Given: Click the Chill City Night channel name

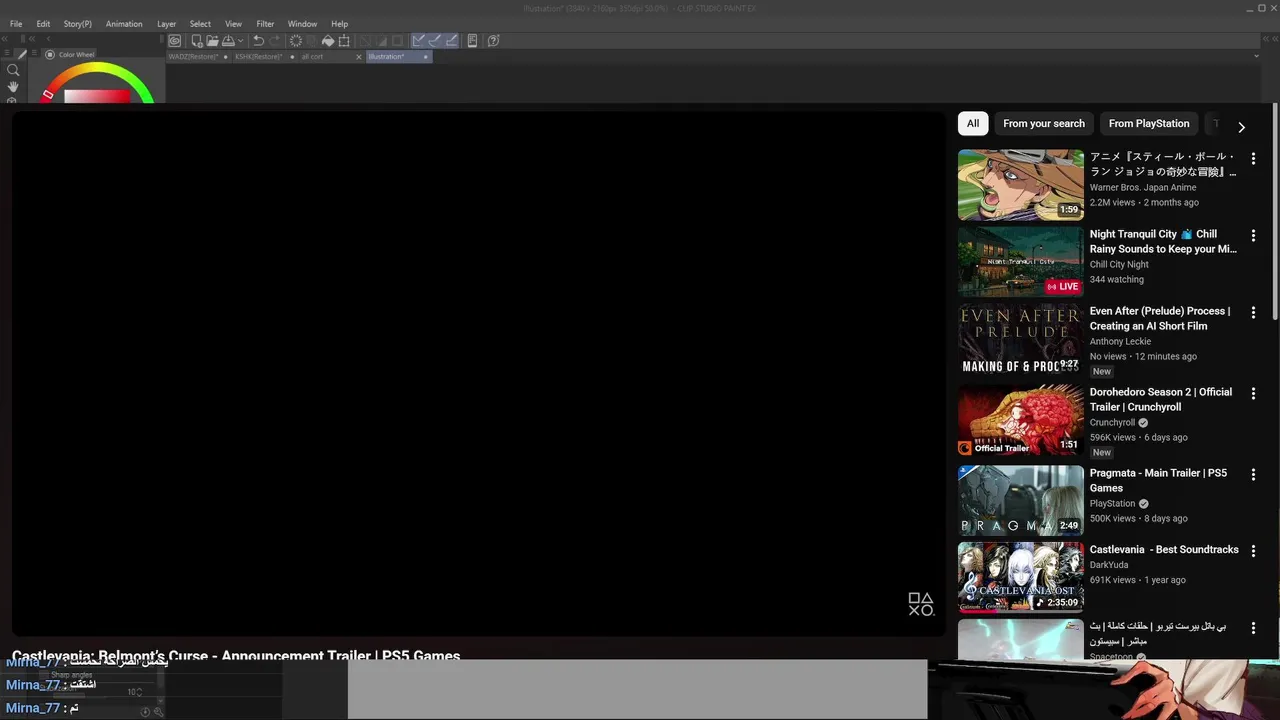Looking at the screenshot, I should (x=1119, y=265).
